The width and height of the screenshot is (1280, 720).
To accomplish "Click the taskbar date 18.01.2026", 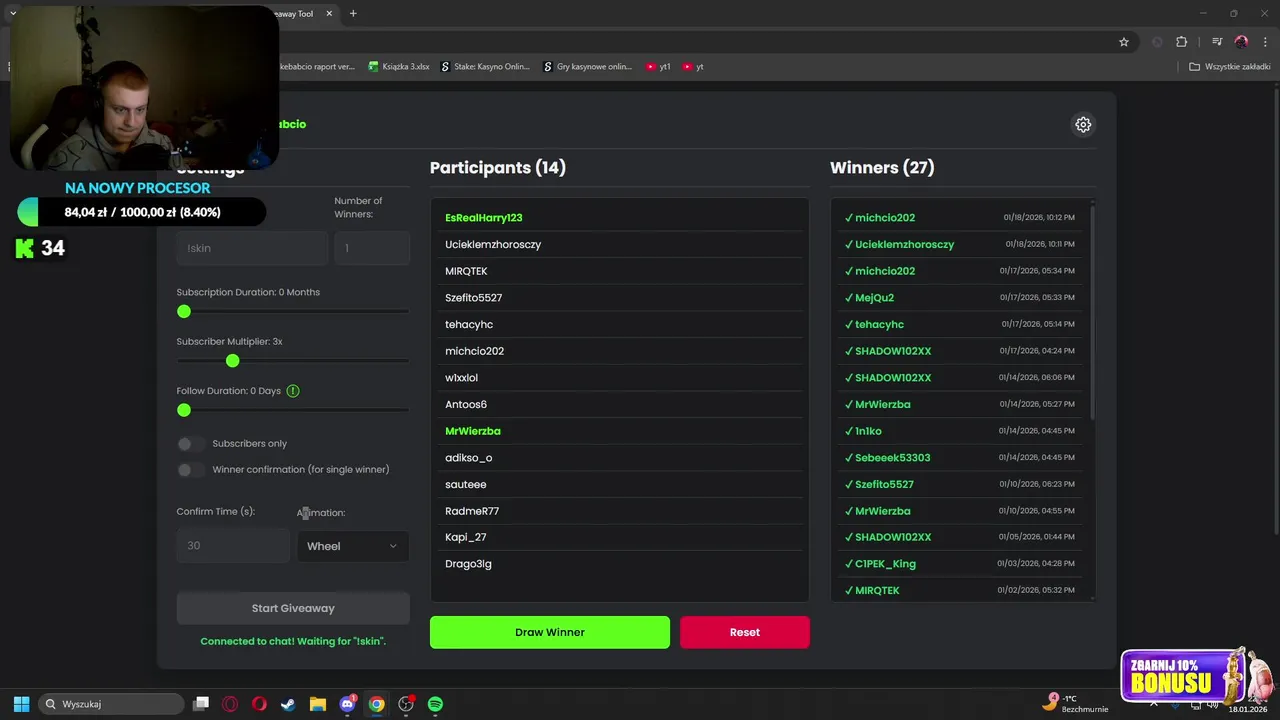I will click(1247, 709).
